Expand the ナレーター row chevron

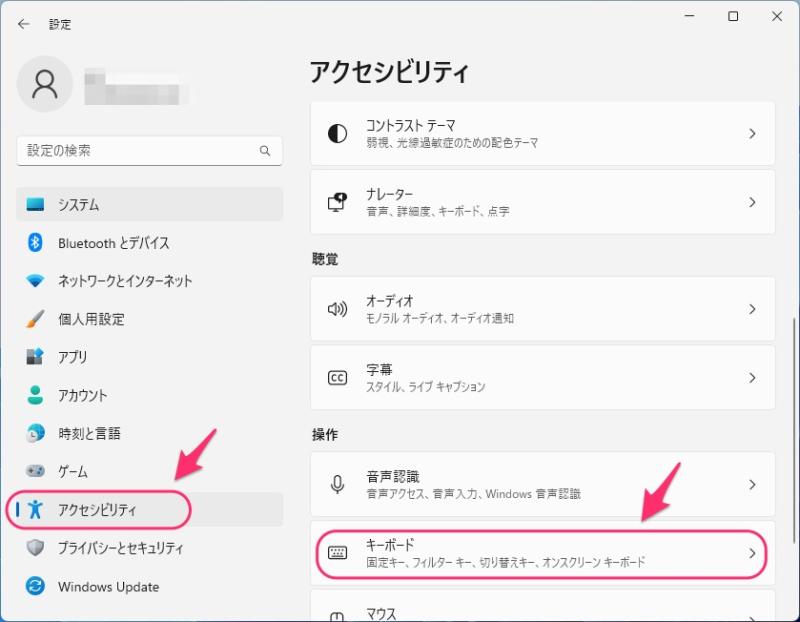752,202
